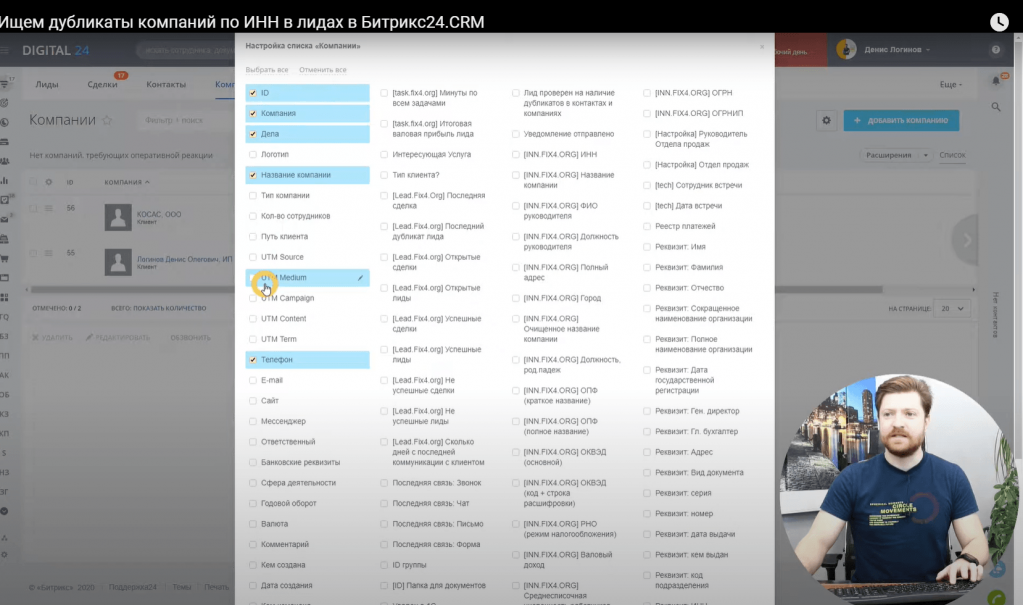Expand the Денис Логинов user menu
Image resolution: width=1023 pixels, height=605 pixels.
tap(896, 50)
